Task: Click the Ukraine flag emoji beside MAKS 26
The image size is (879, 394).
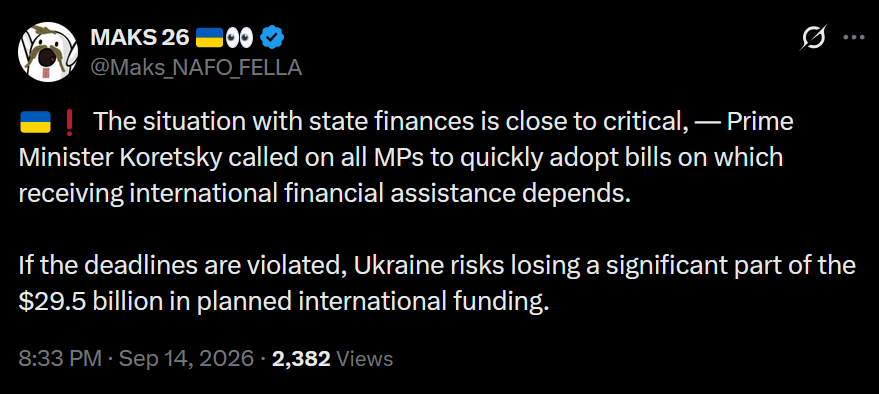Action: 210,38
